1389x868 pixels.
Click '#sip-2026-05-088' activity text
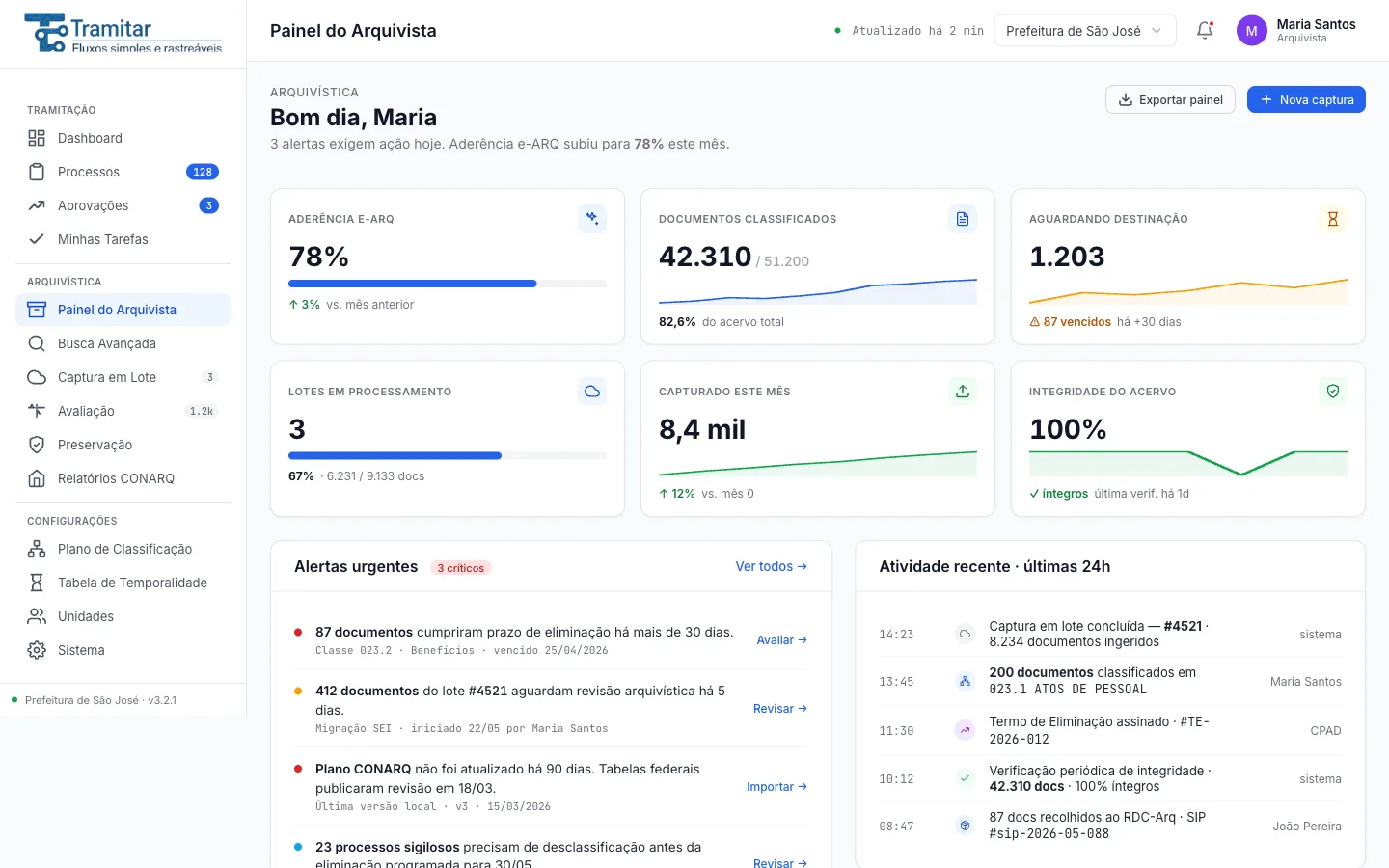(1049, 834)
